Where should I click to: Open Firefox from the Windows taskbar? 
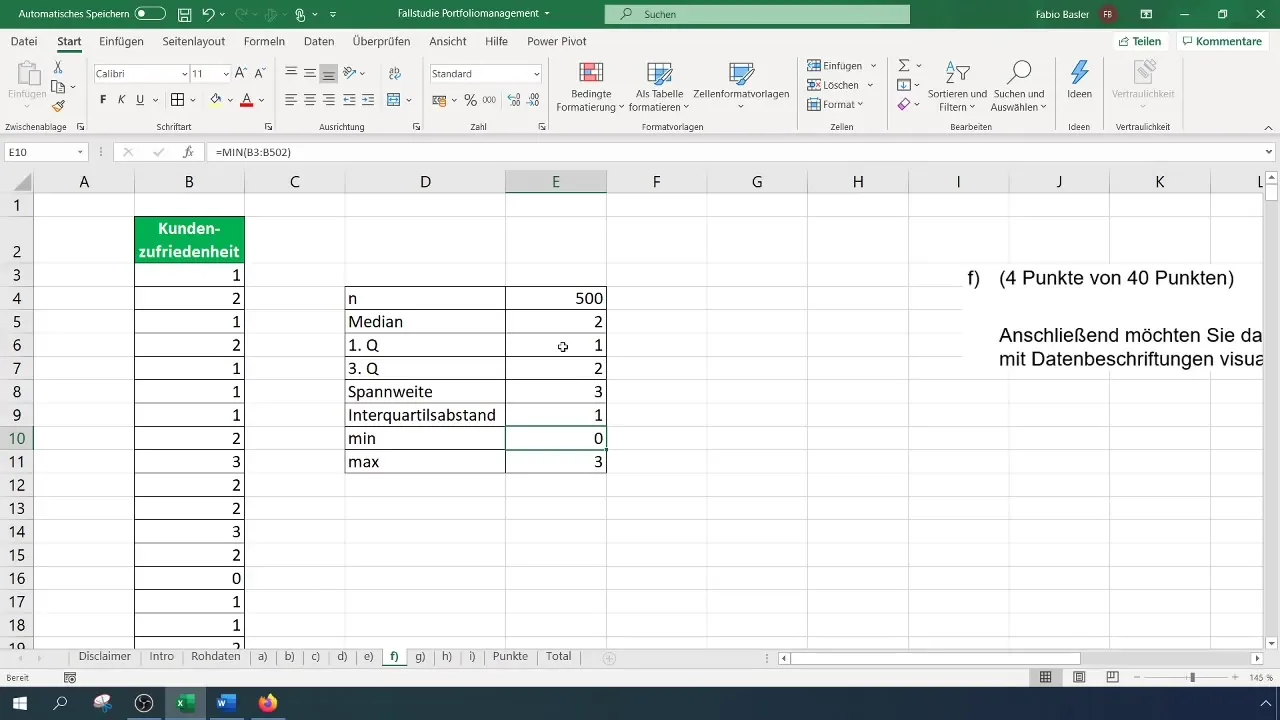click(267, 703)
